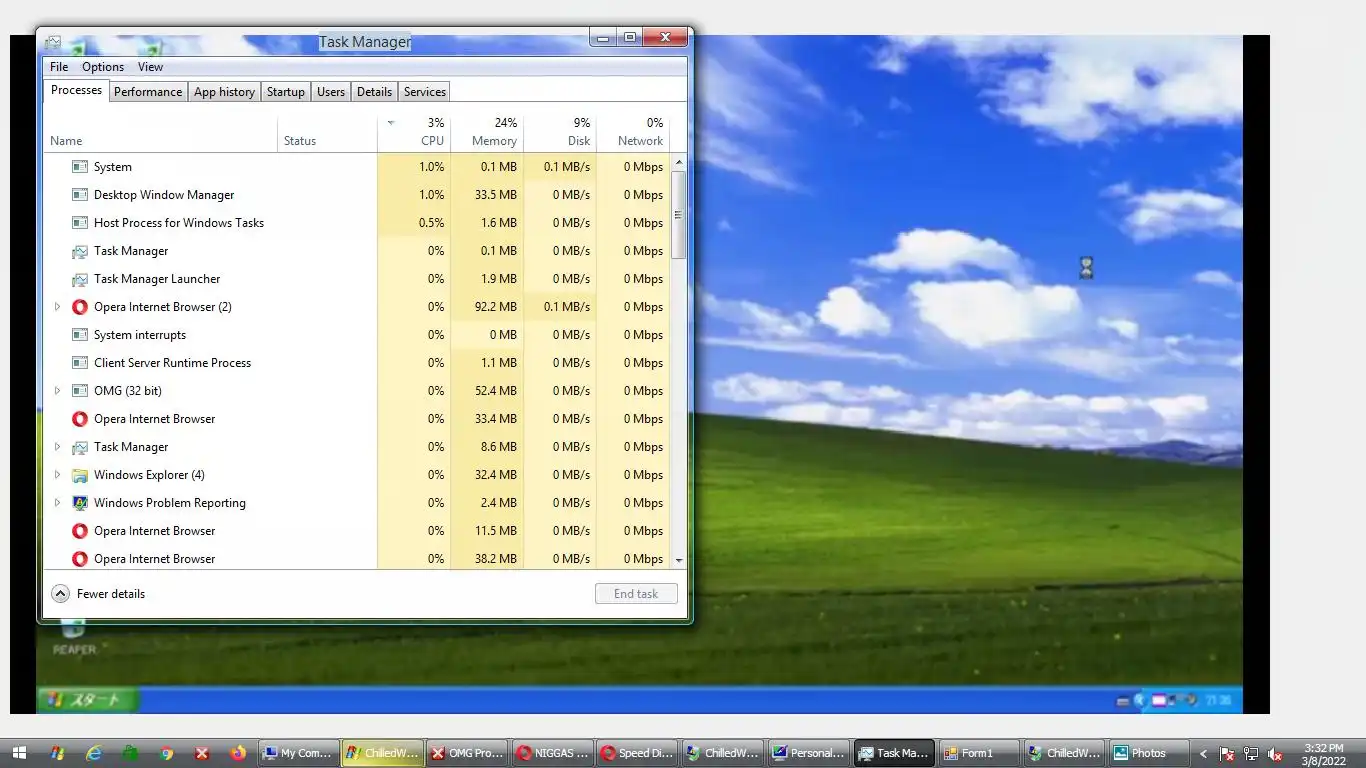Launch Firefox from the taskbar
Viewport: 1366px width, 768px height.
[238, 753]
